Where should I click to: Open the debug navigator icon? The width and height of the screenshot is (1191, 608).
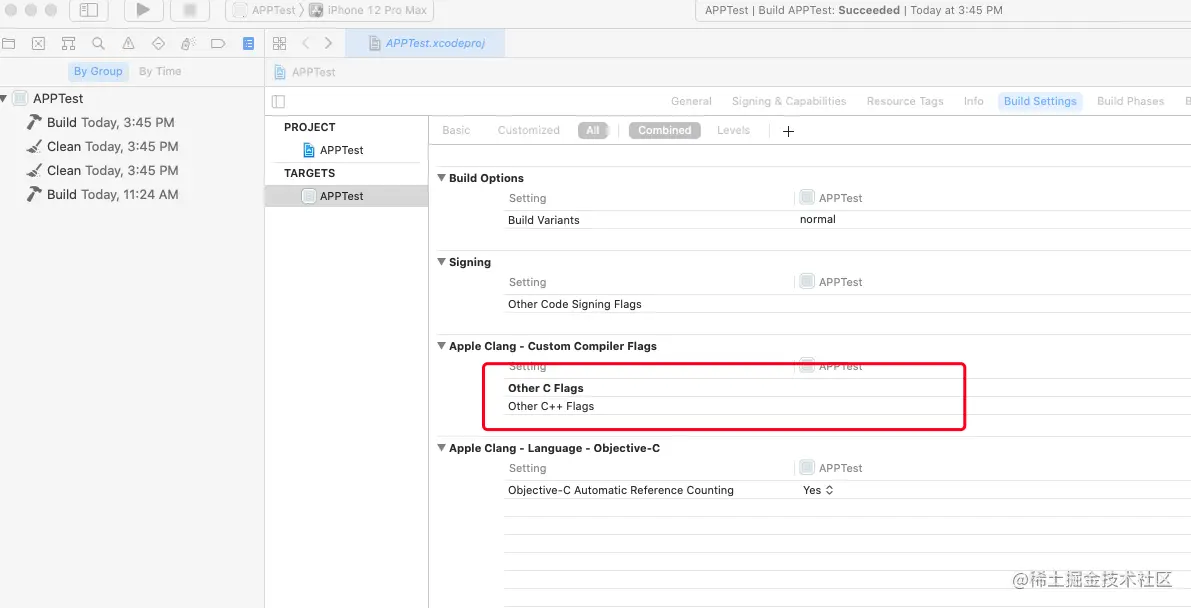pos(188,43)
